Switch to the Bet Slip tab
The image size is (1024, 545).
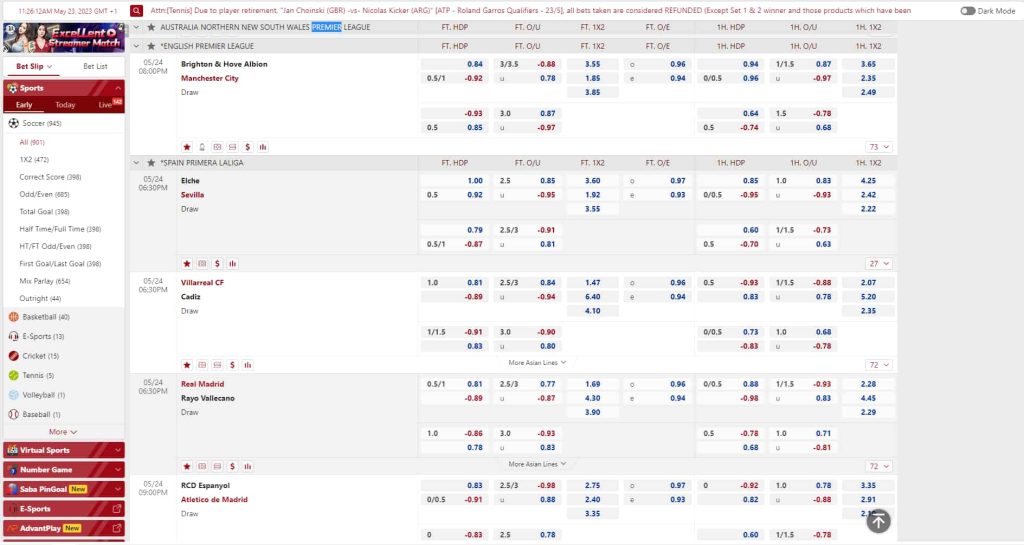tap(34, 66)
